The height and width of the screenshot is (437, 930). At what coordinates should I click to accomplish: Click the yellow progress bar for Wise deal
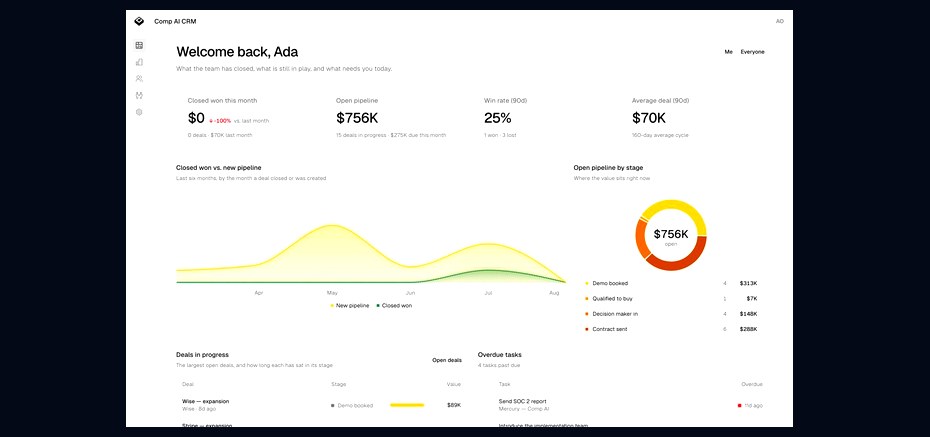tap(407, 406)
